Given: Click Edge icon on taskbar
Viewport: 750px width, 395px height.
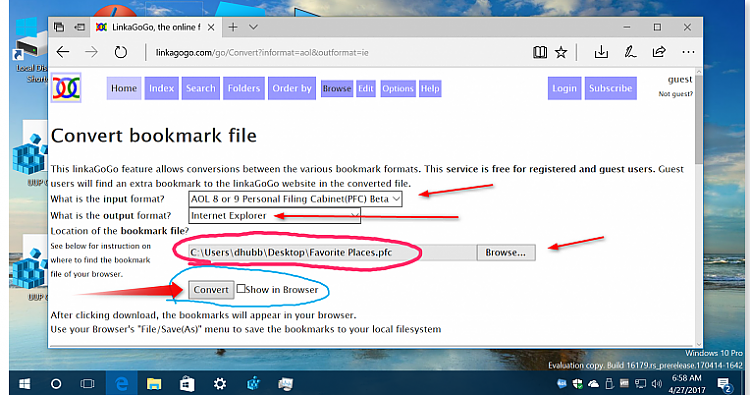Looking at the screenshot, I should click(x=122, y=384).
